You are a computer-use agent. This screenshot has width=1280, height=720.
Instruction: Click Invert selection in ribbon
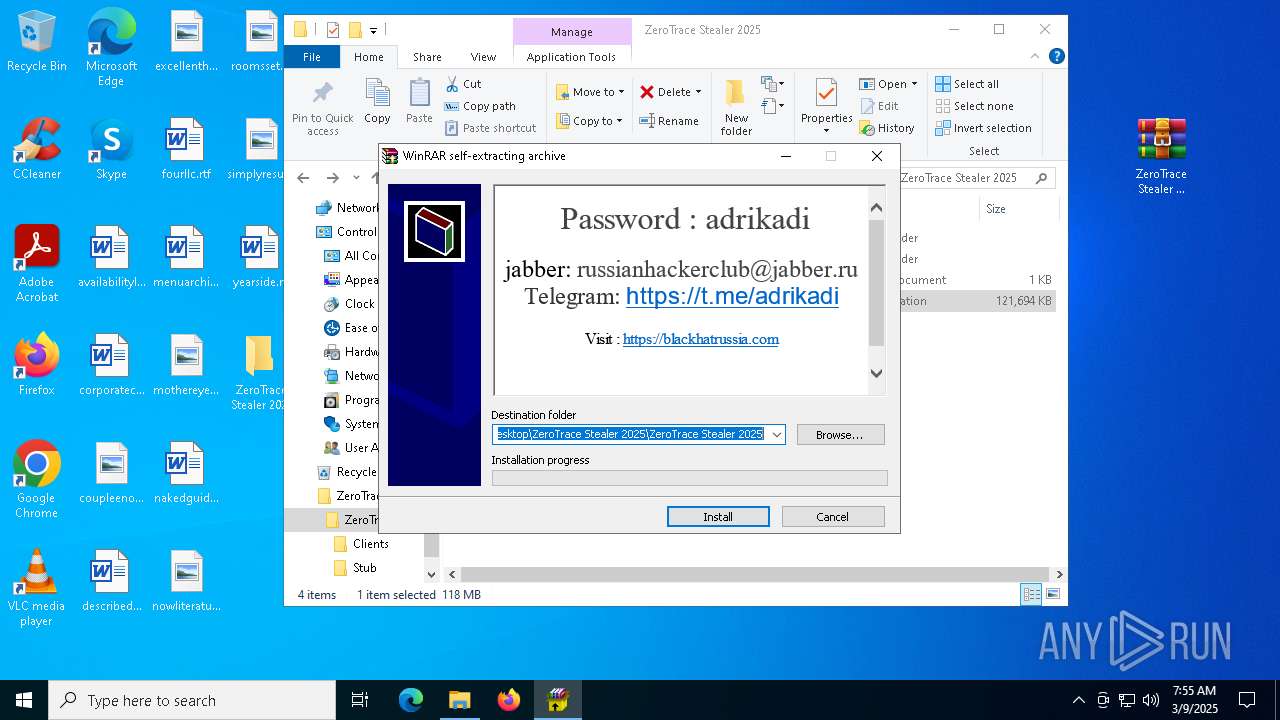[x=983, y=128]
